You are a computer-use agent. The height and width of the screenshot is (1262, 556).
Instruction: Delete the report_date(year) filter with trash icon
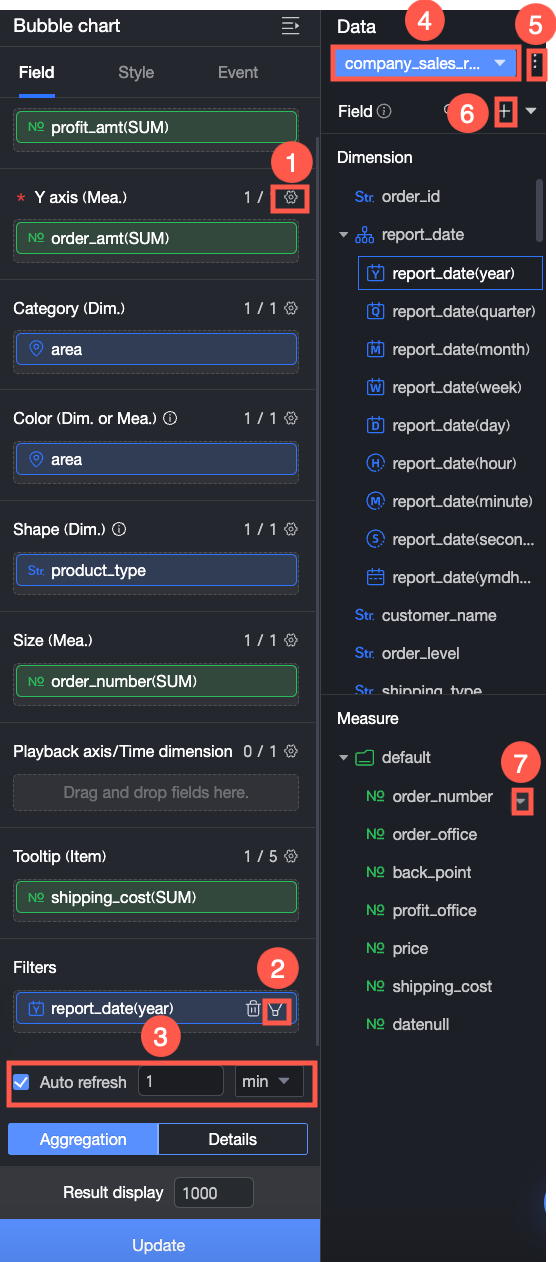pos(253,1009)
